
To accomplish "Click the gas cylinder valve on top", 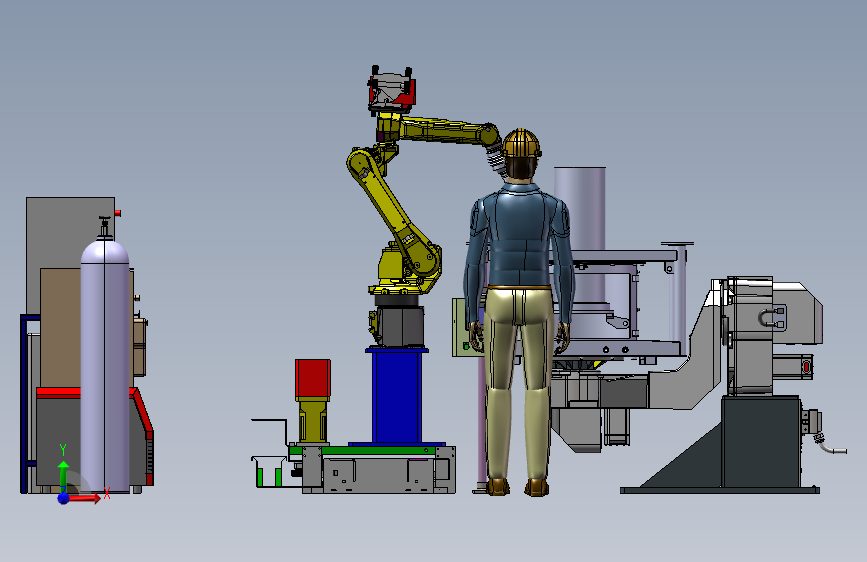I will click(105, 226).
